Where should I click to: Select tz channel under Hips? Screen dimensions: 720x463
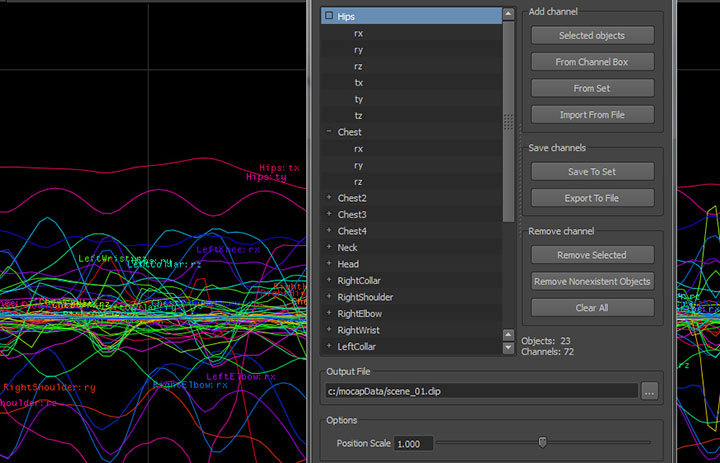[359, 116]
